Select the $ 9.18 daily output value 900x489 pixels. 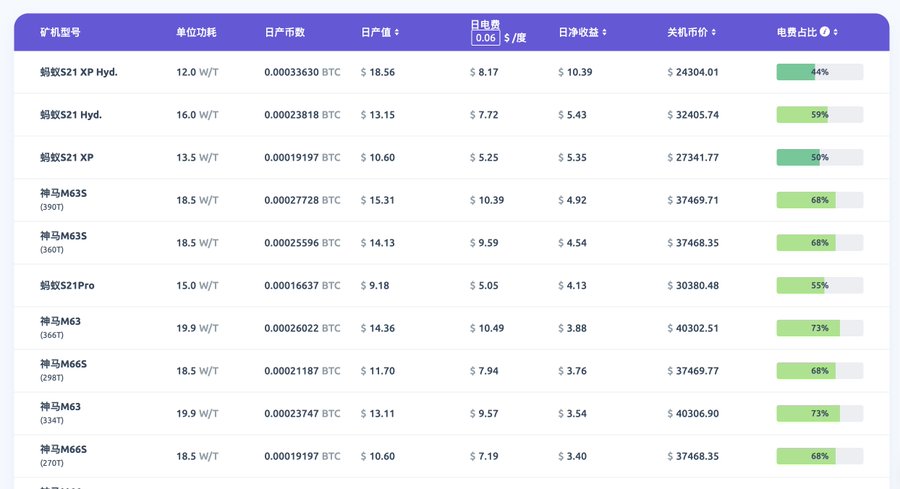pyautogui.click(x=375, y=285)
